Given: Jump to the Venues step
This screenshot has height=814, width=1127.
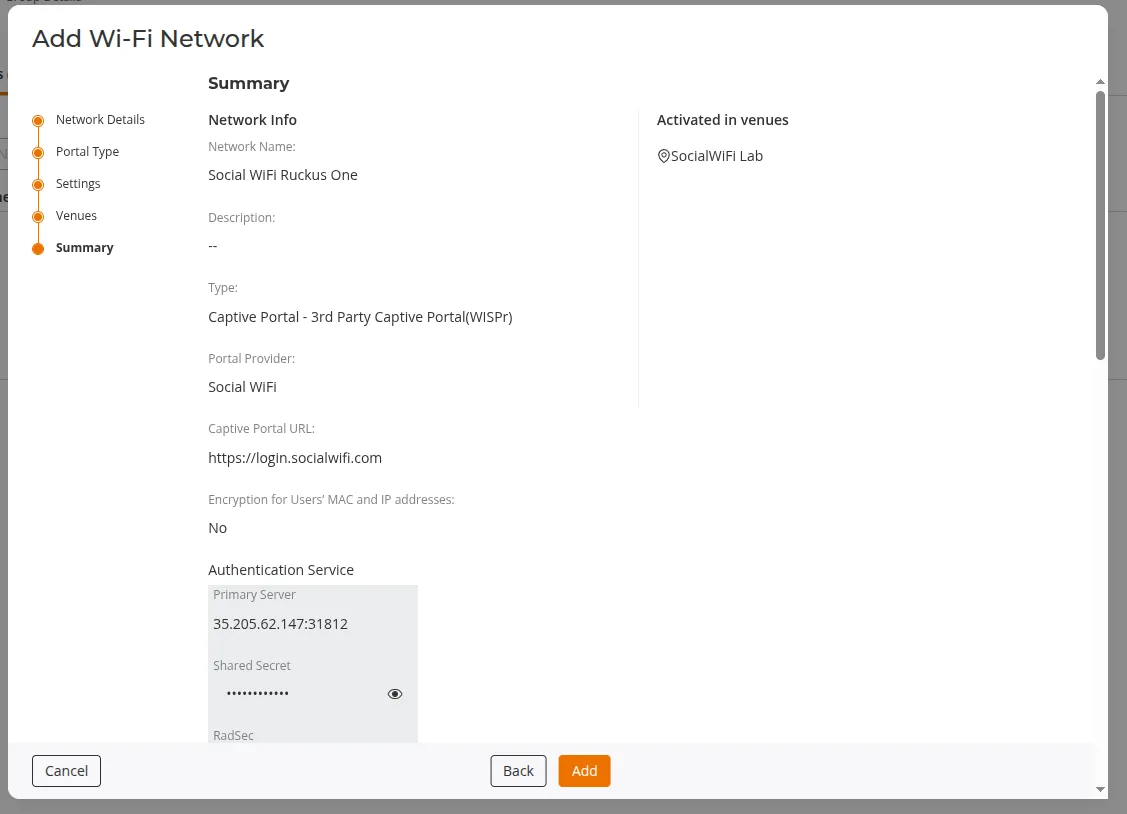Looking at the screenshot, I should [x=75, y=216].
